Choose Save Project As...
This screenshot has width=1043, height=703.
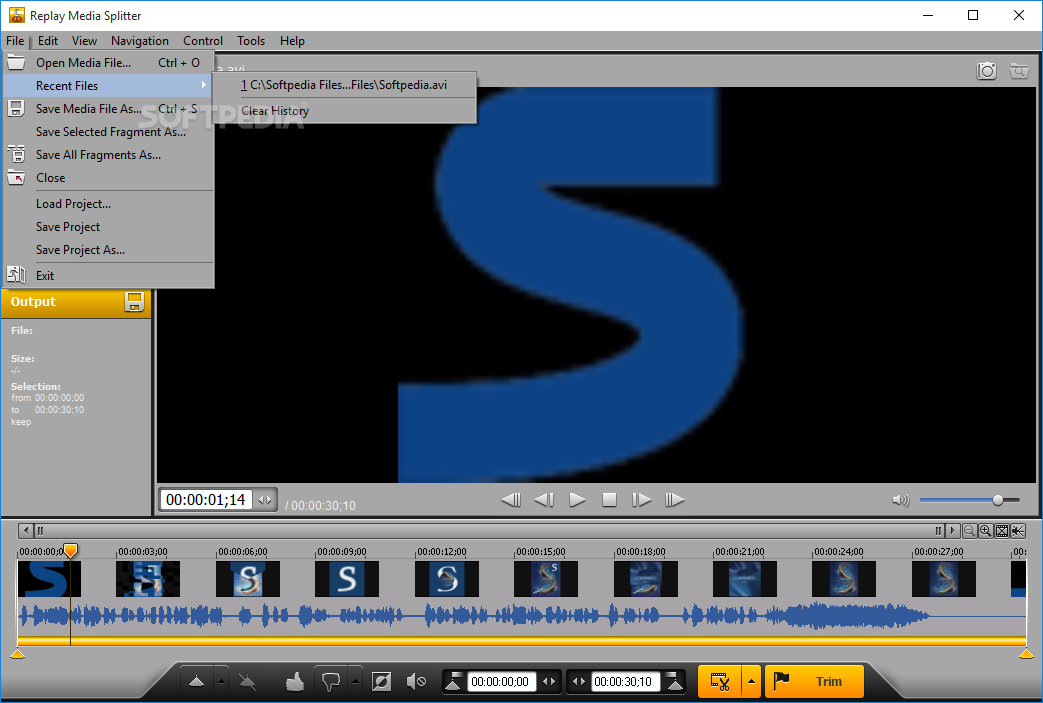tap(108, 250)
